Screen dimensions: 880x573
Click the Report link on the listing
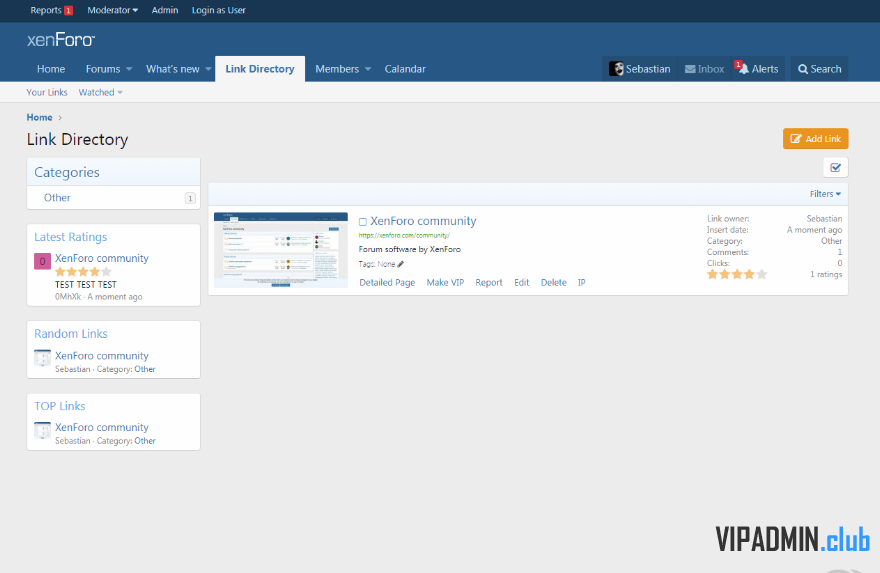[489, 282]
